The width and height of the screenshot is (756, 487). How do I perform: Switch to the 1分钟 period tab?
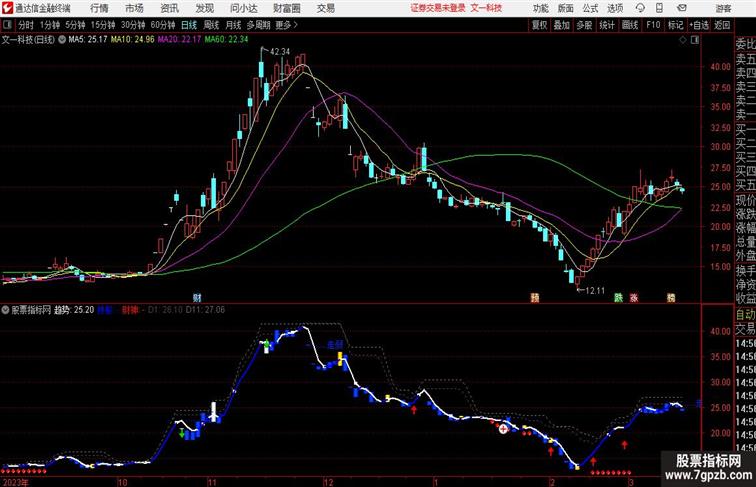pos(50,25)
